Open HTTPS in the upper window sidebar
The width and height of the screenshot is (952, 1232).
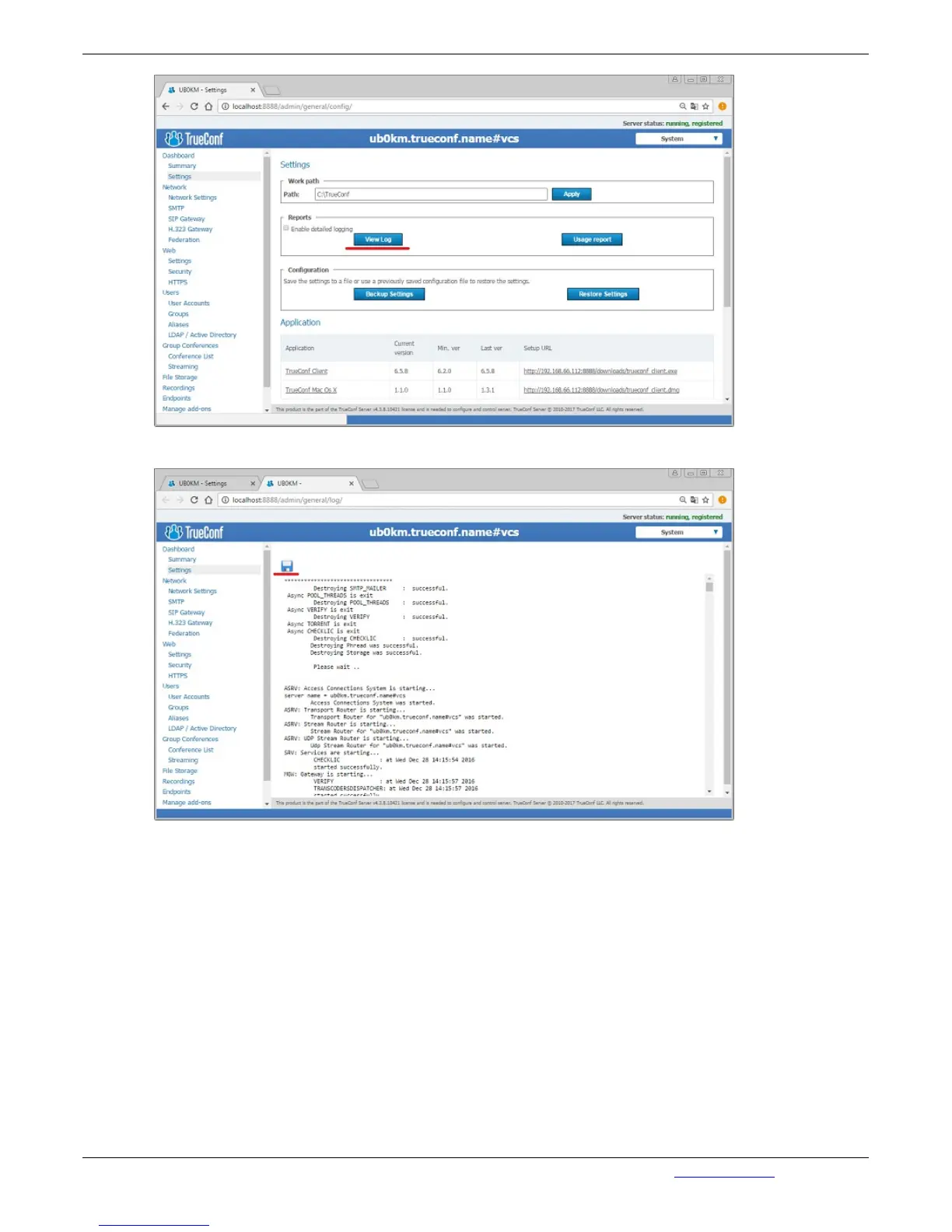[x=177, y=282]
